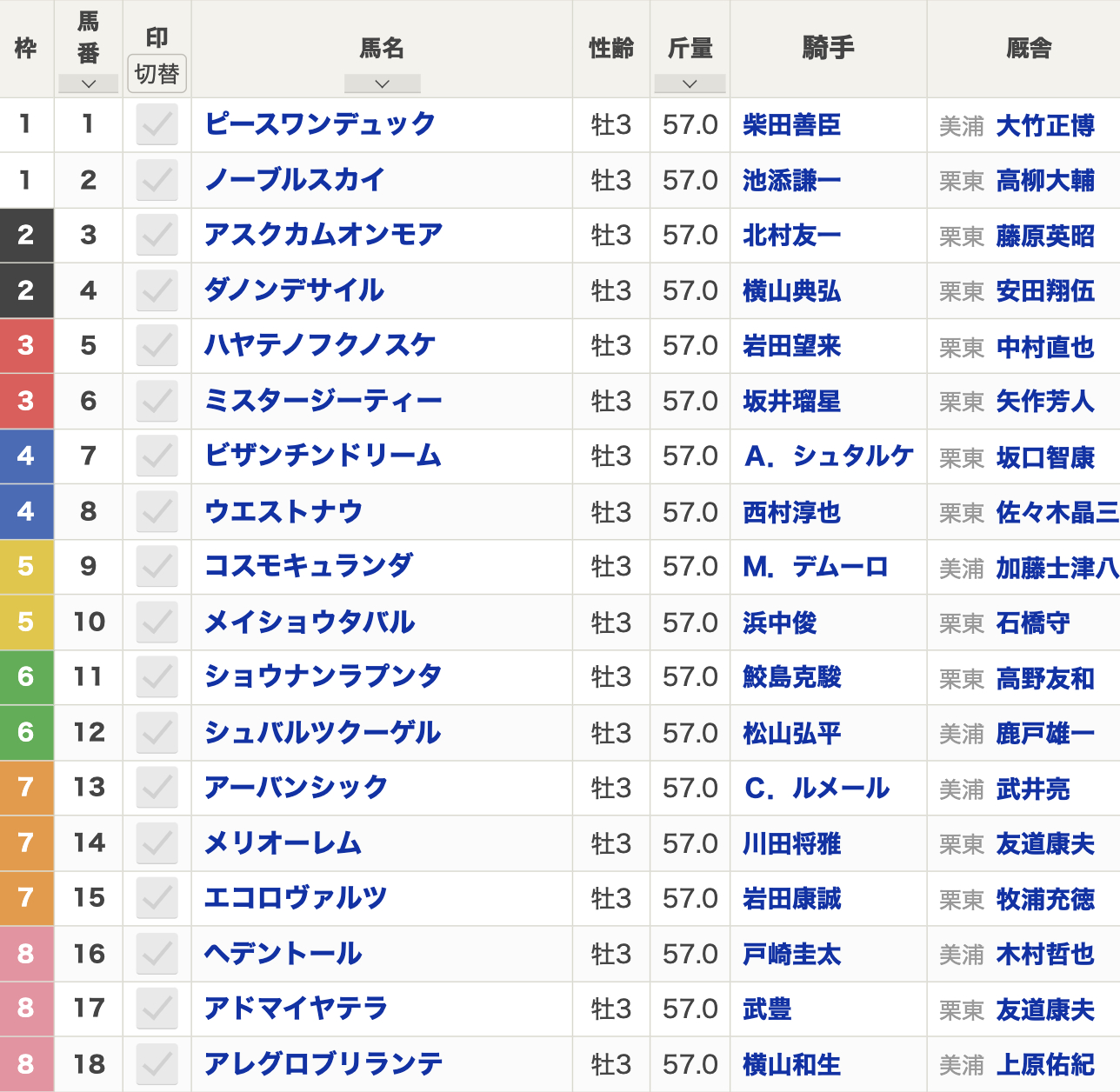Toggle mark checkbox for ハヤテノフクノスケ

pyautogui.click(x=157, y=345)
